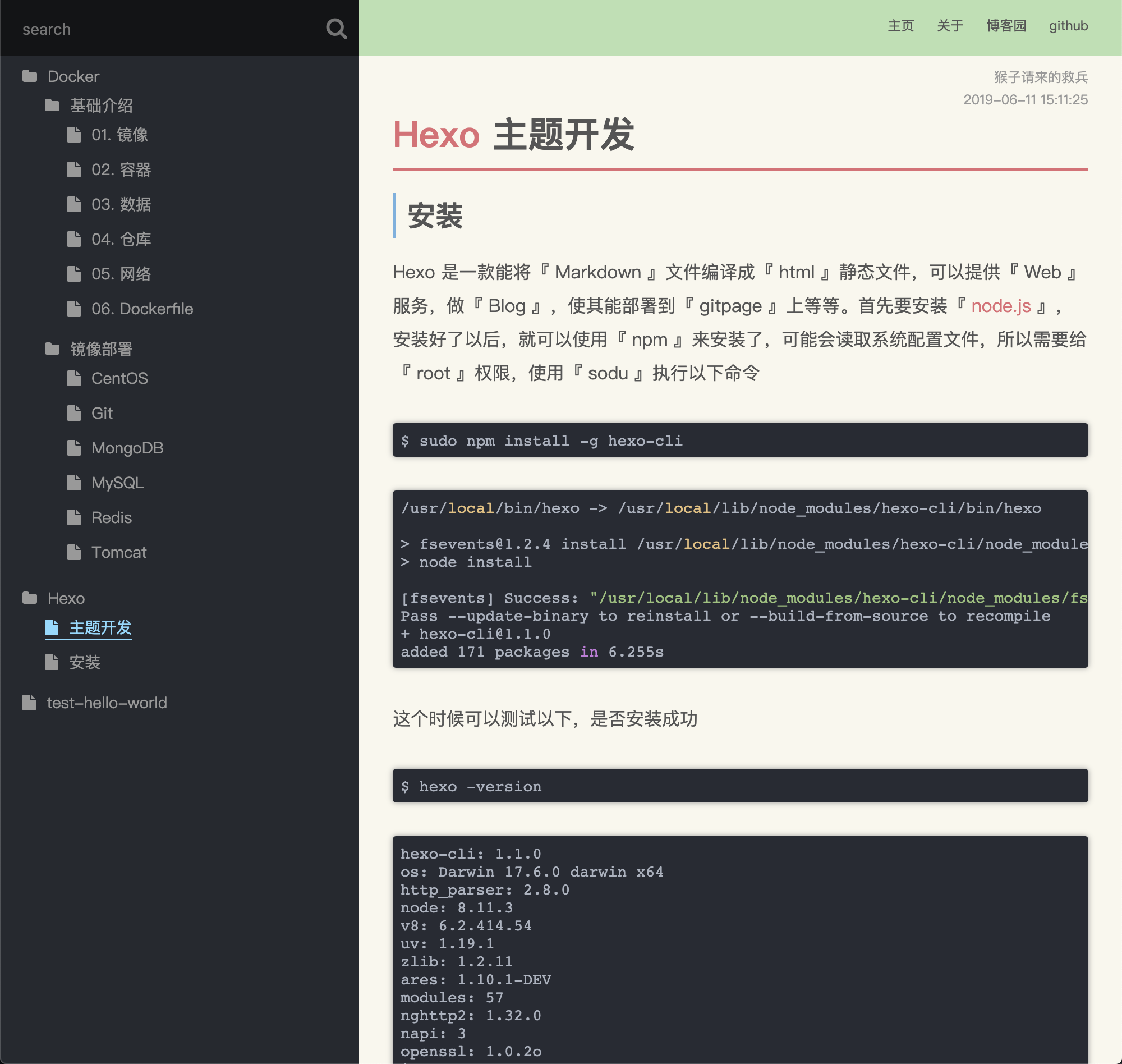Collapse the 基础介绍 folder
The width and height of the screenshot is (1122, 1064).
[101, 106]
